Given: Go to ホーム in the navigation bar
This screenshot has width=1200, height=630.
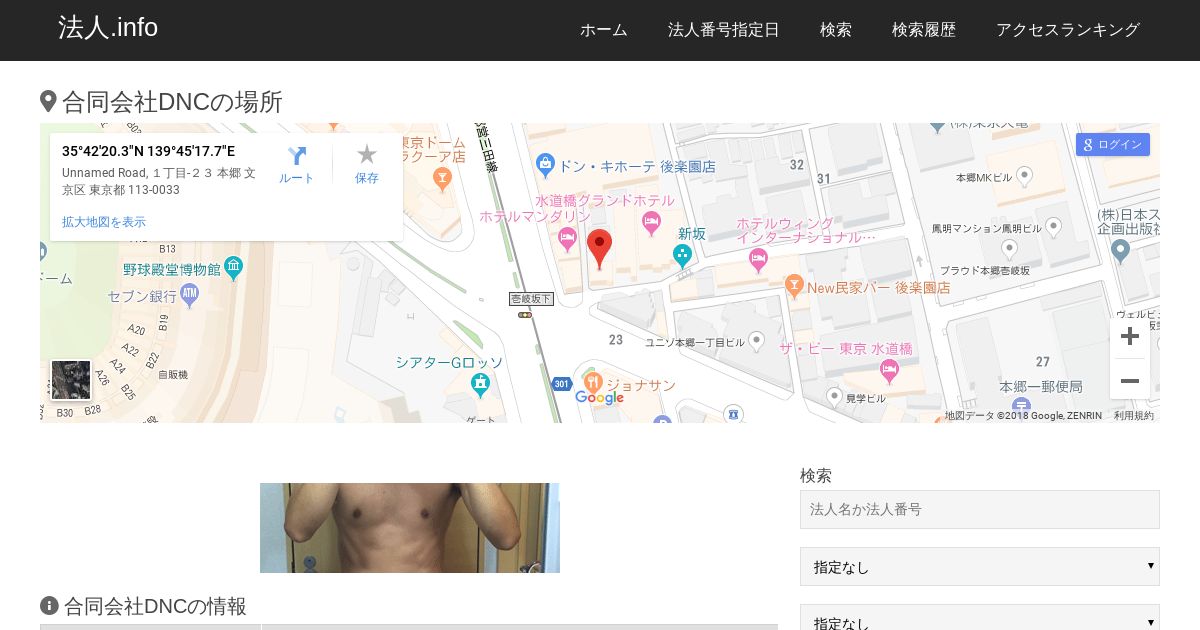Looking at the screenshot, I should 604,30.
